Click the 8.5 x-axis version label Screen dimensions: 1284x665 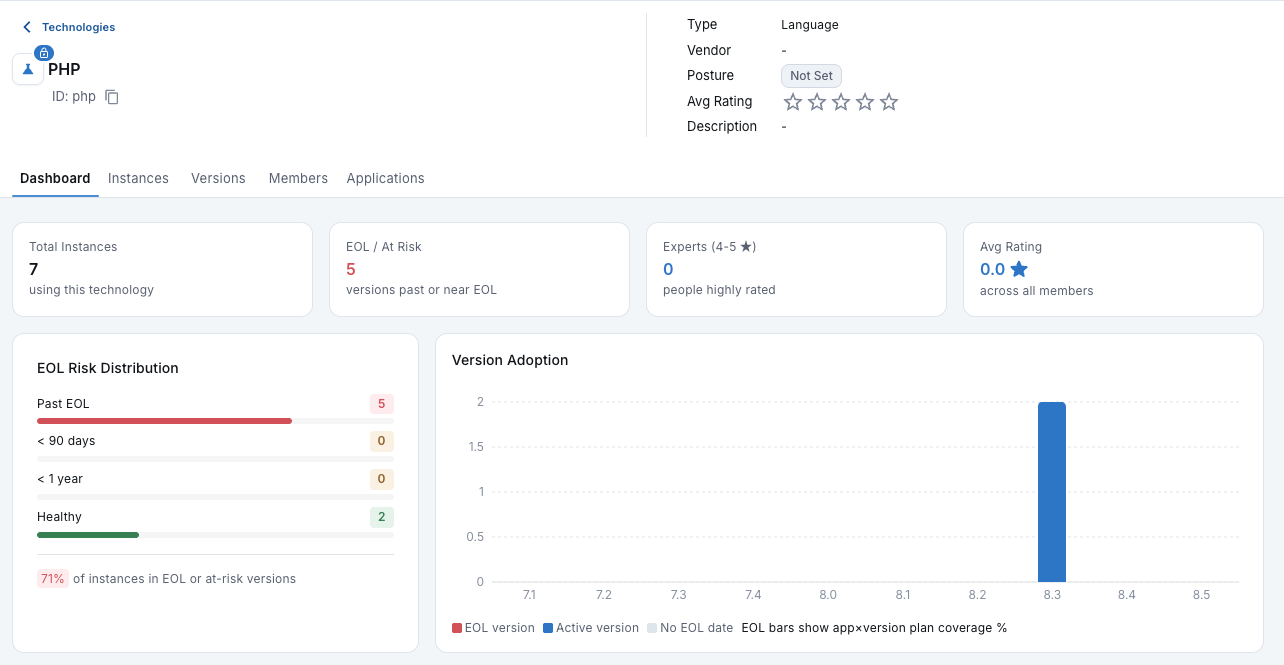(1201, 595)
